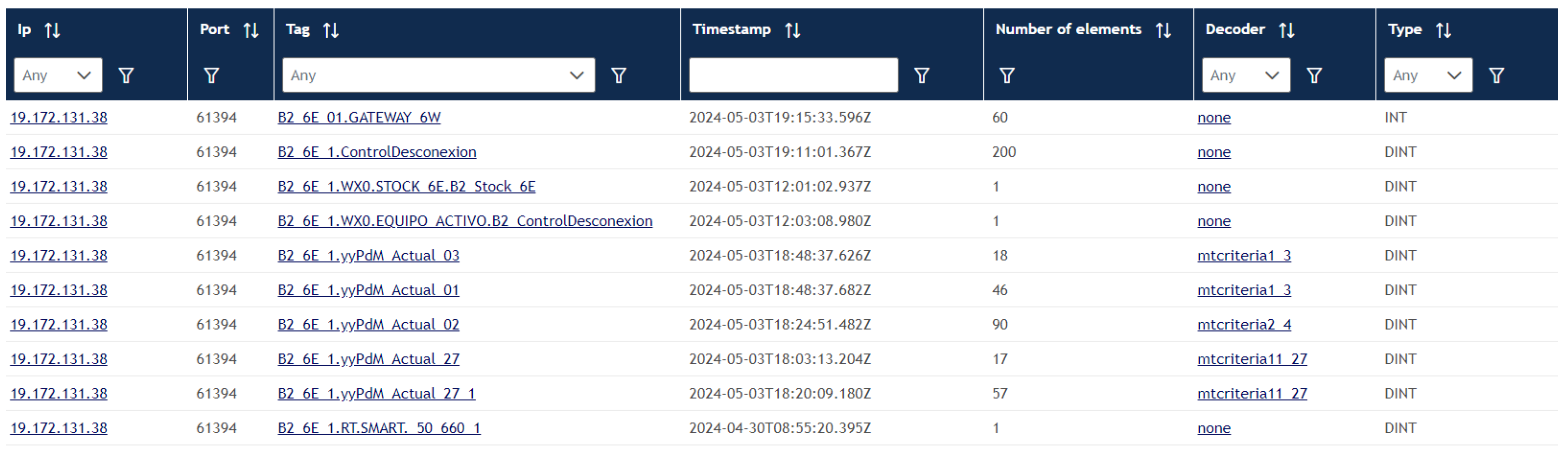
Task: Click the Number of elements filter icon
Action: tap(1007, 75)
